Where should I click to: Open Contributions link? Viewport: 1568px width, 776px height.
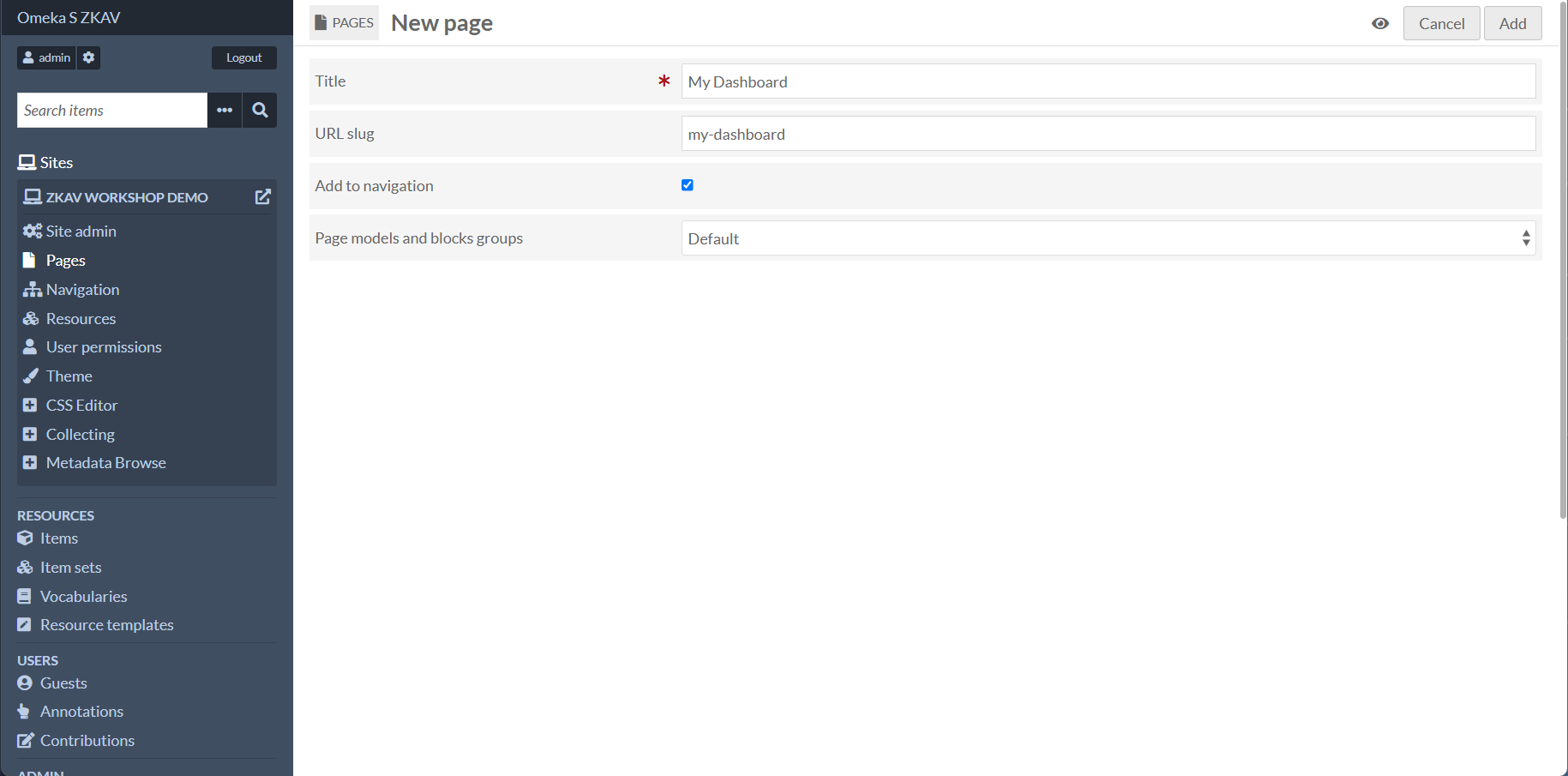pos(76,740)
